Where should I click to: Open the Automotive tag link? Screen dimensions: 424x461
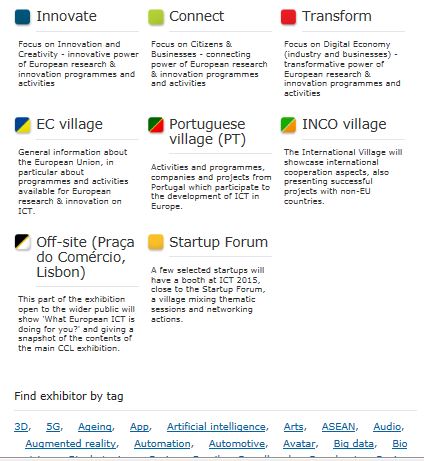tap(237, 444)
